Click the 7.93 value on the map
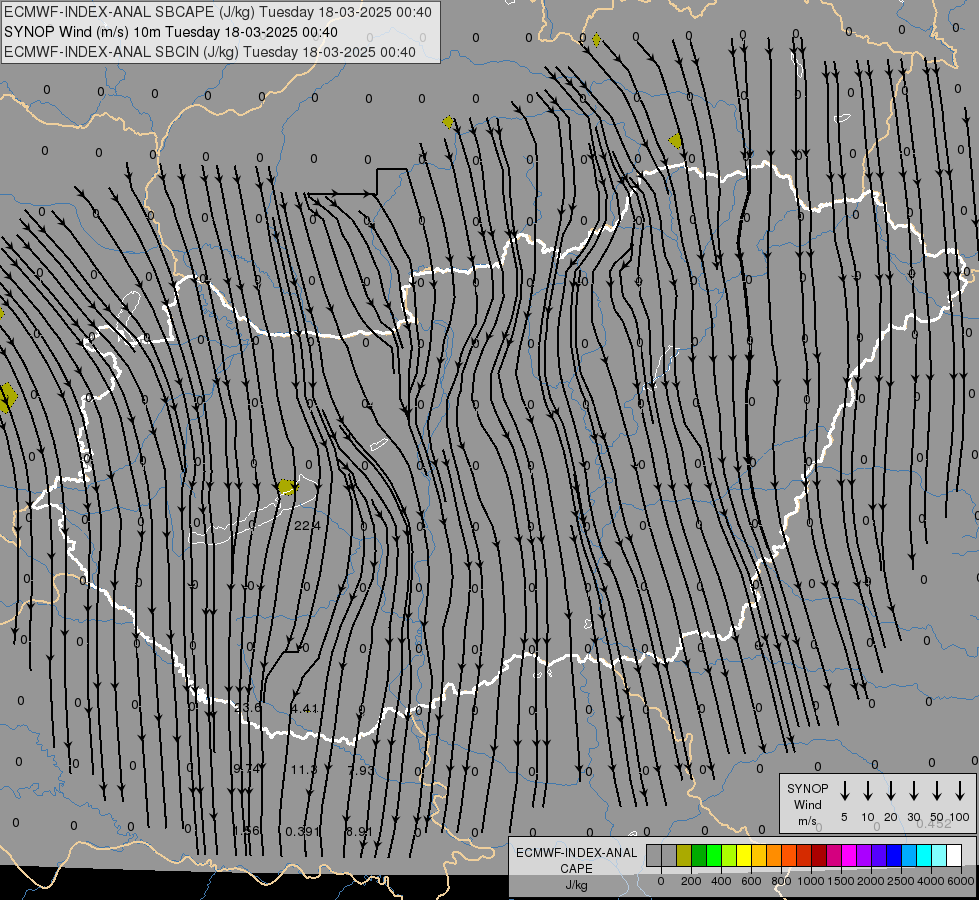This screenshot has height=900, width=979. tap(361, 770)
